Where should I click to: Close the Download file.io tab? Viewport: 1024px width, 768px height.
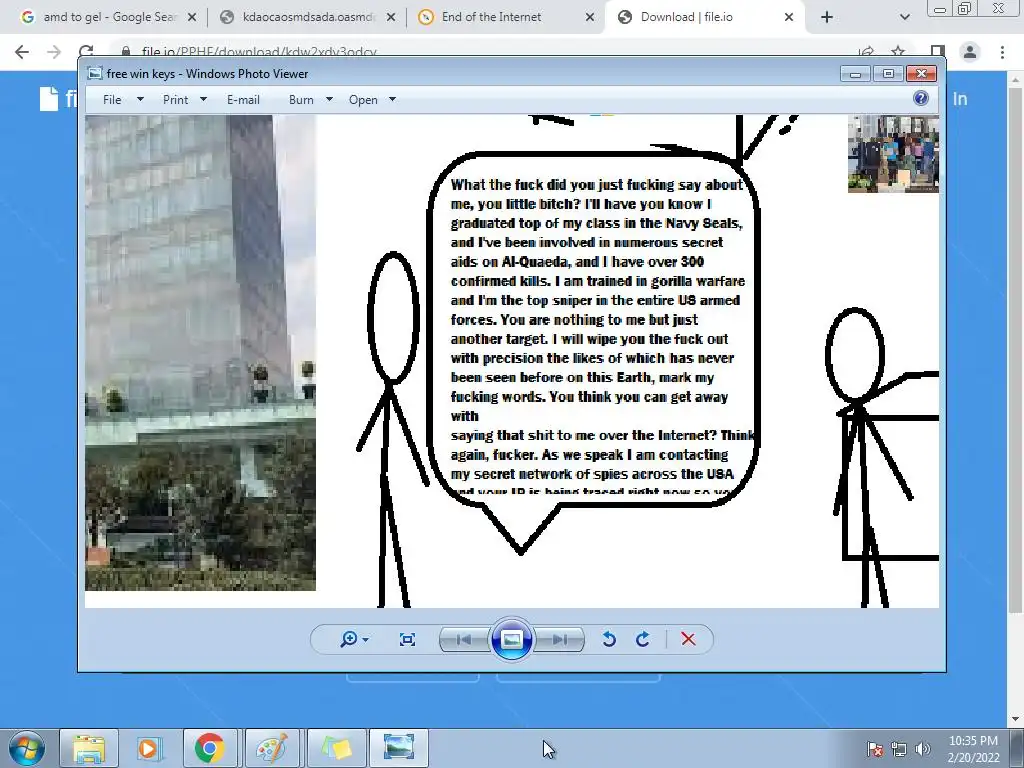coord(789,17)
